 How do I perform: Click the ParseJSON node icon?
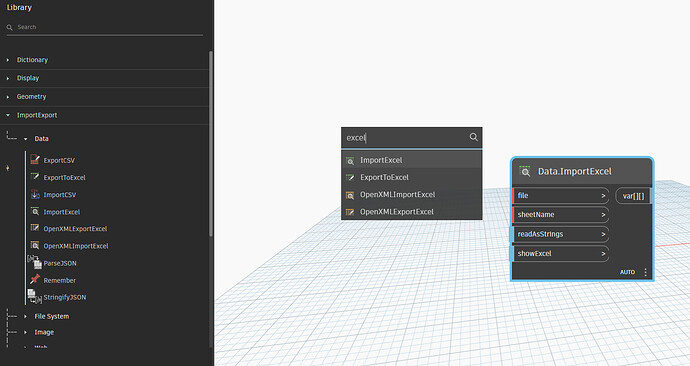(x=35, y=262)
